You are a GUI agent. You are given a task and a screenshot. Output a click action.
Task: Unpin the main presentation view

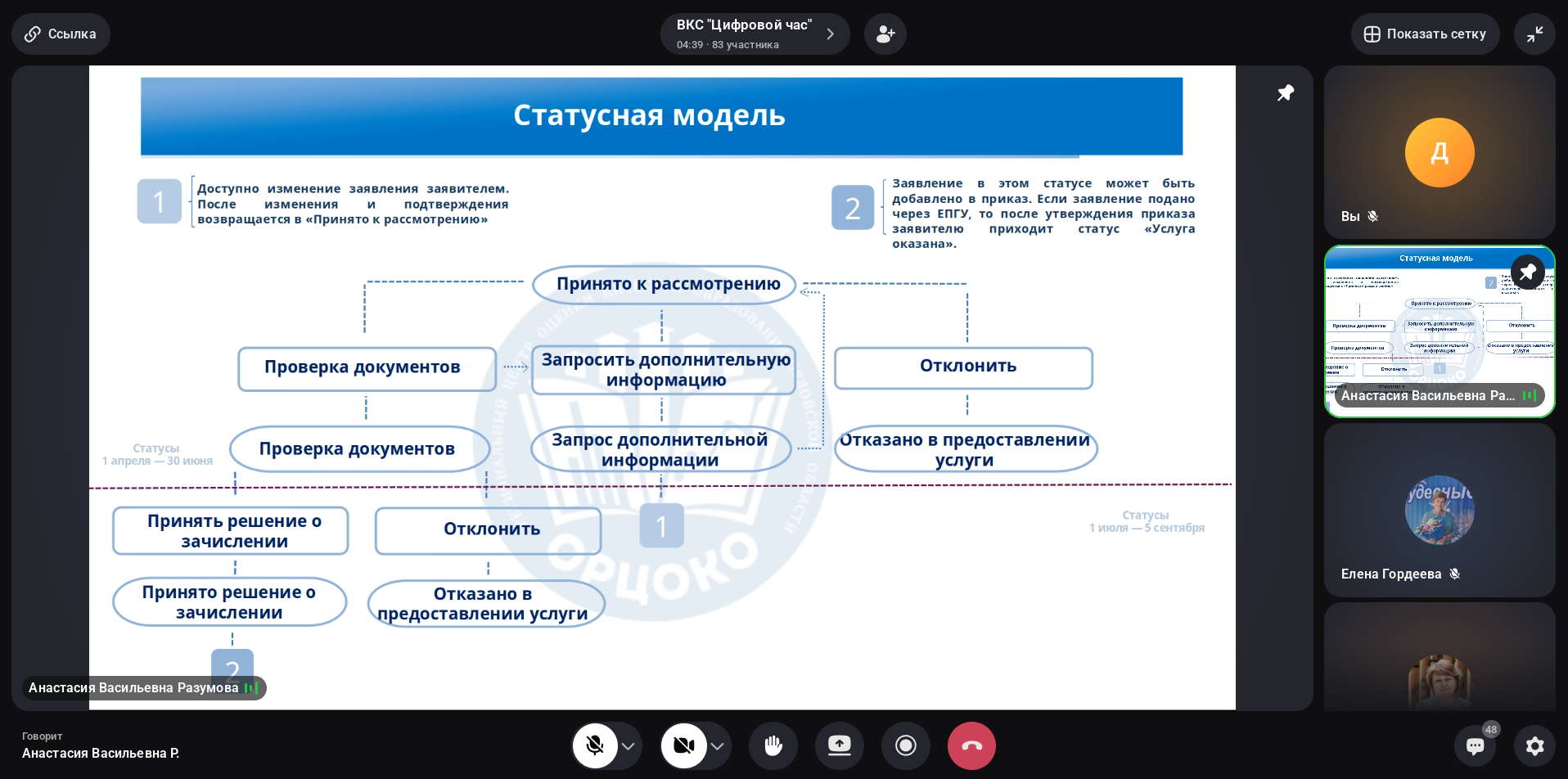tap(1286, 93)
